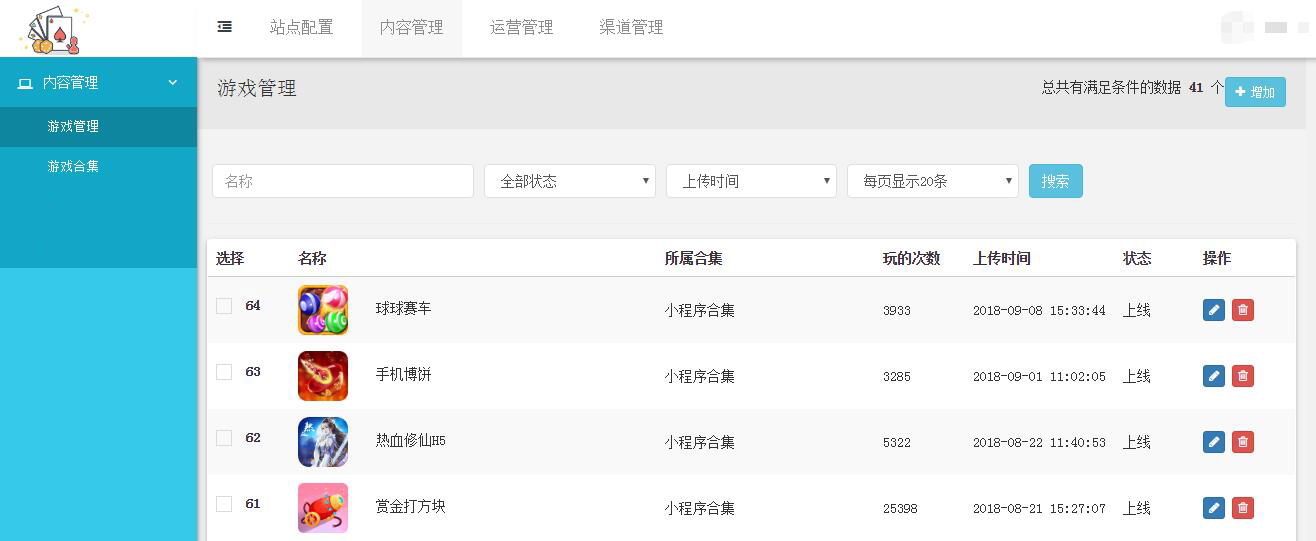This screenshot has width=1316, height=541.
Task: Click the red delete icon for 球球赛车
Action: (x=1242, y=310)
